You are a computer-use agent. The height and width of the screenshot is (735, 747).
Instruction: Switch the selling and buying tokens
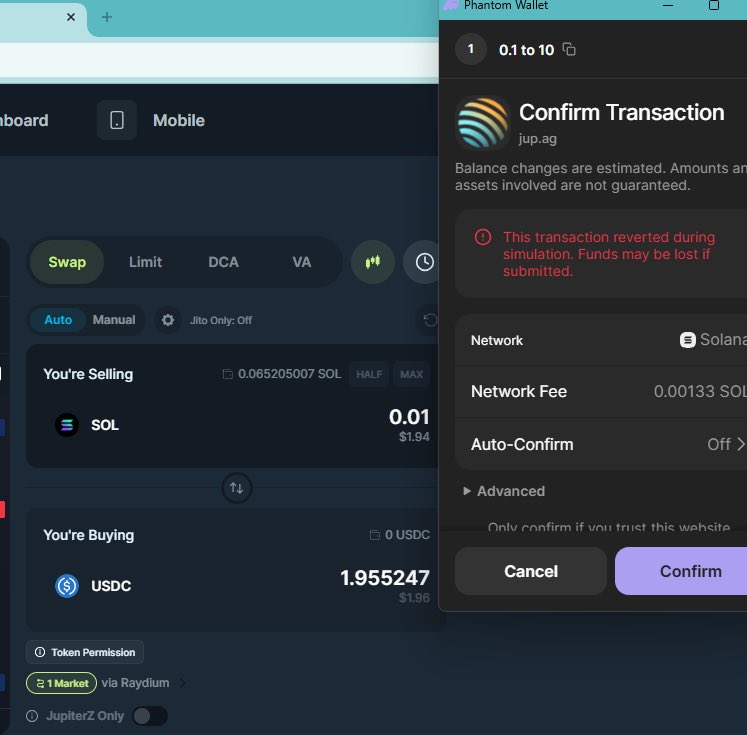[x=237, y=488]
